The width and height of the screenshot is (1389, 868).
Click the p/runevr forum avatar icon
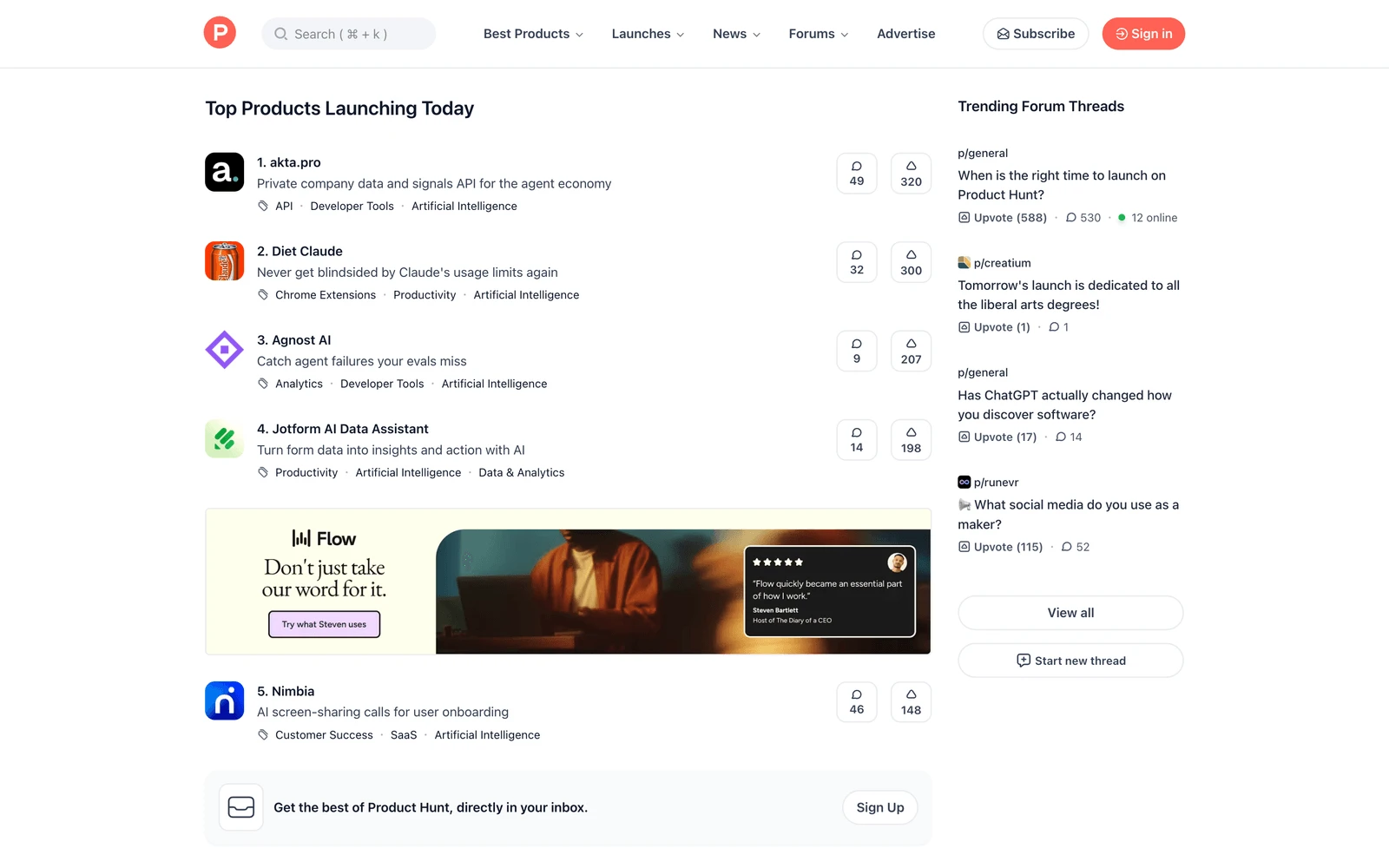(964, 482)
